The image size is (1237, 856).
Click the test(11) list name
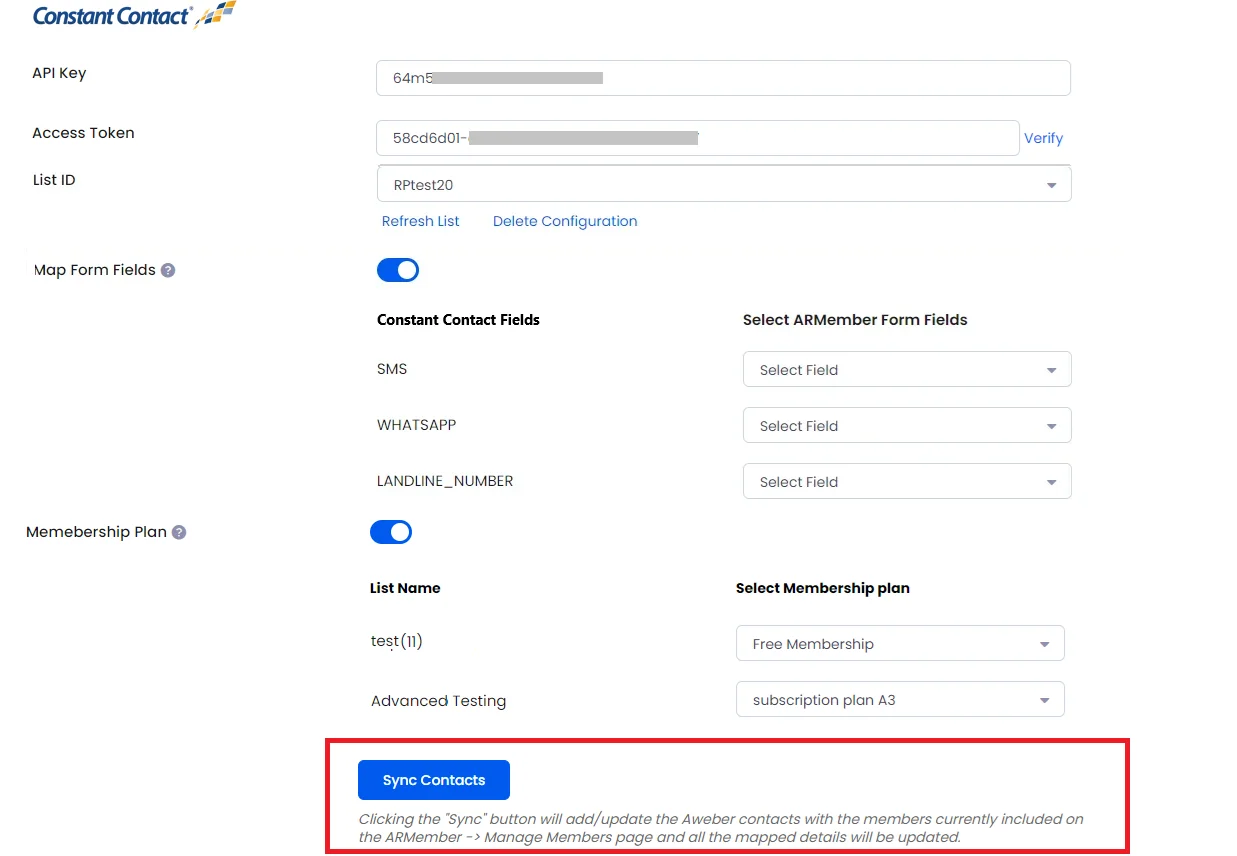coord(397,642)
